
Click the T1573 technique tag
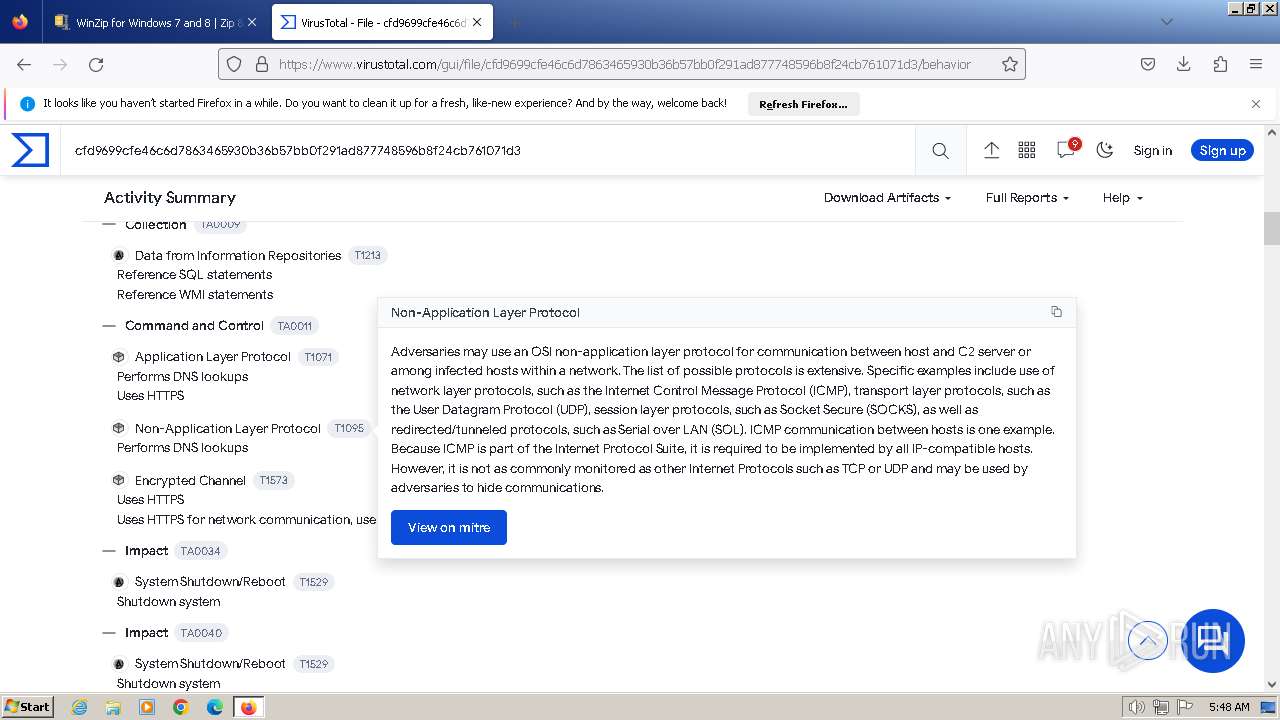[x=273, y=480]
